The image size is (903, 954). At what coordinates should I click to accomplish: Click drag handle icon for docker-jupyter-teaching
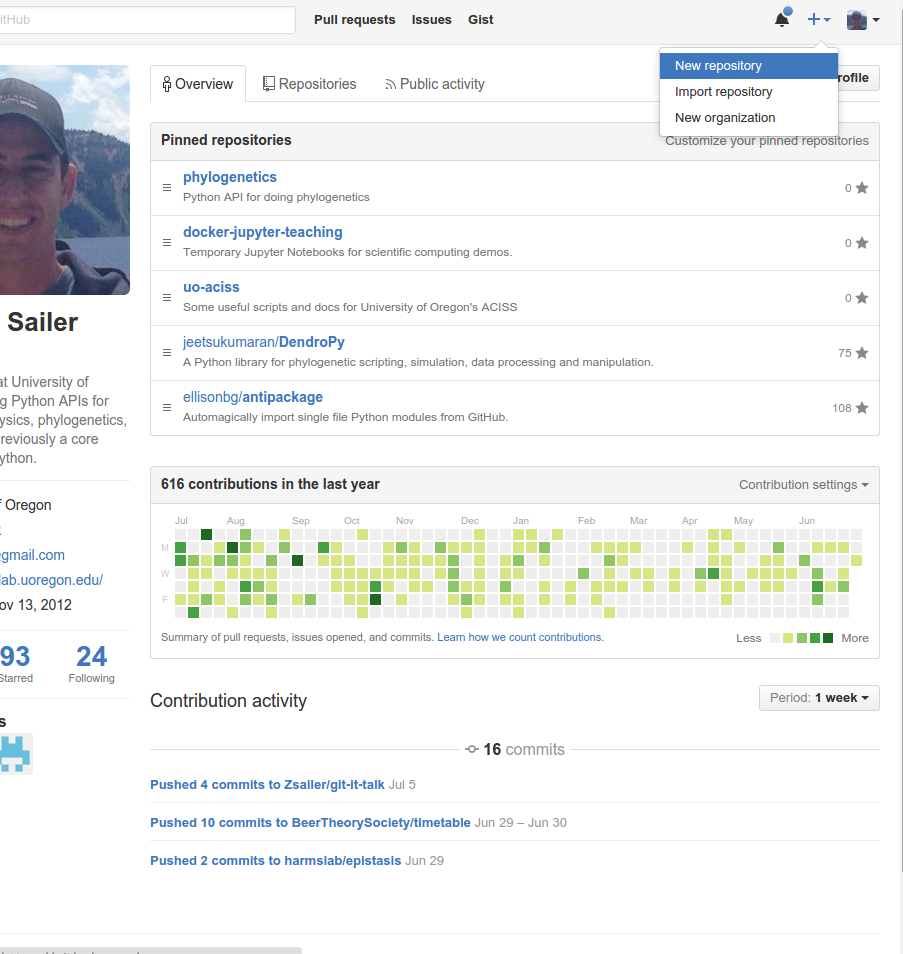(167, 243)
